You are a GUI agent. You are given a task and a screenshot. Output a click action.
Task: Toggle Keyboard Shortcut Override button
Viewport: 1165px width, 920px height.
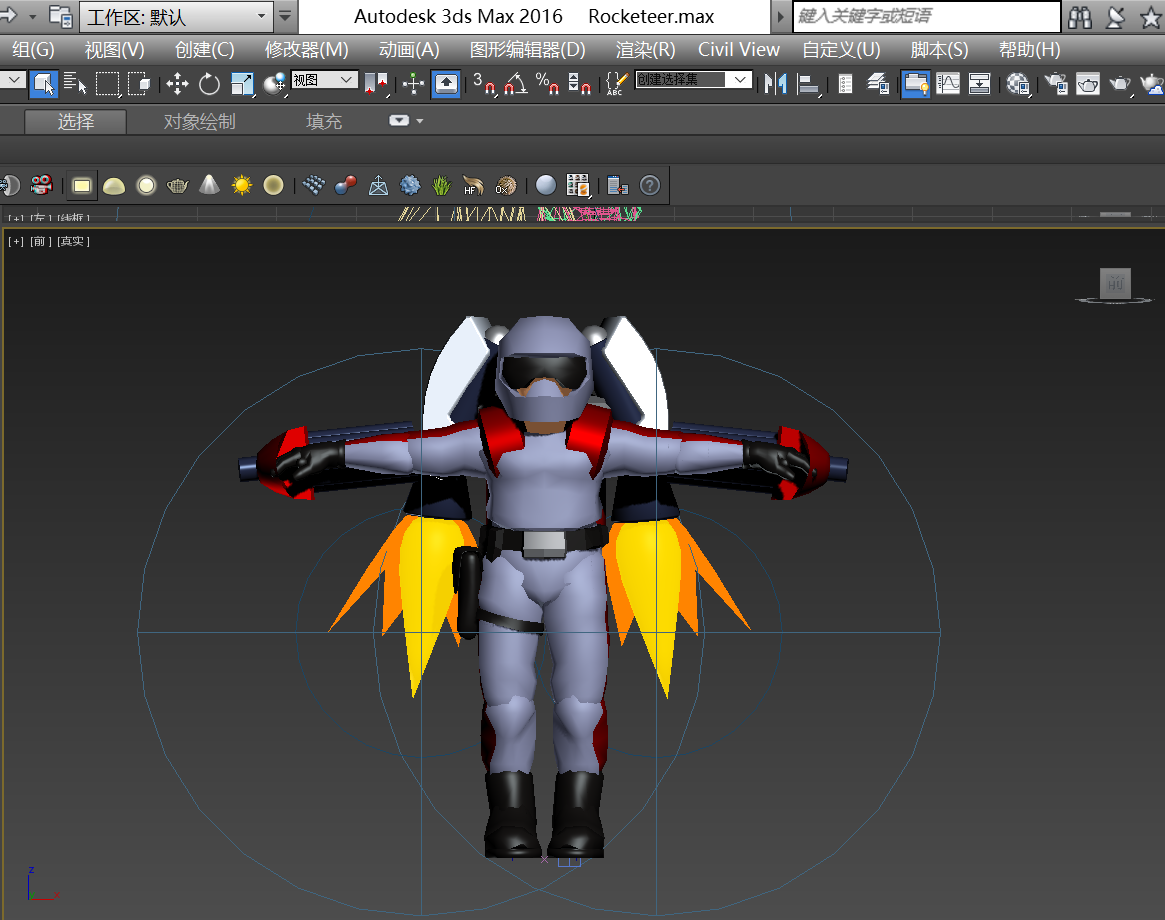click(446, 83)
